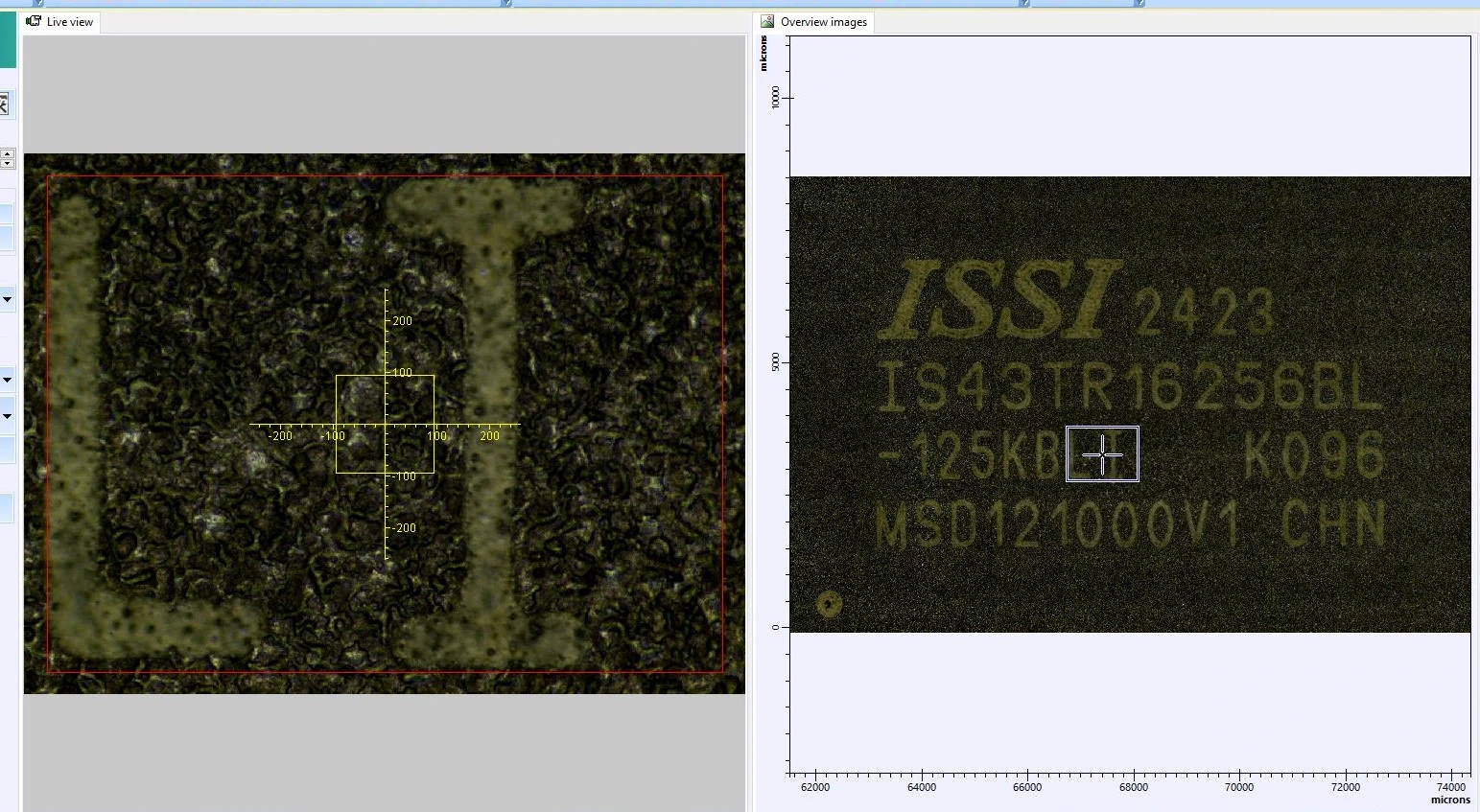Viewport: 1480px width, 812px height.
Task: Click the date code 2423 in overview image
Action: [1205, 313]
